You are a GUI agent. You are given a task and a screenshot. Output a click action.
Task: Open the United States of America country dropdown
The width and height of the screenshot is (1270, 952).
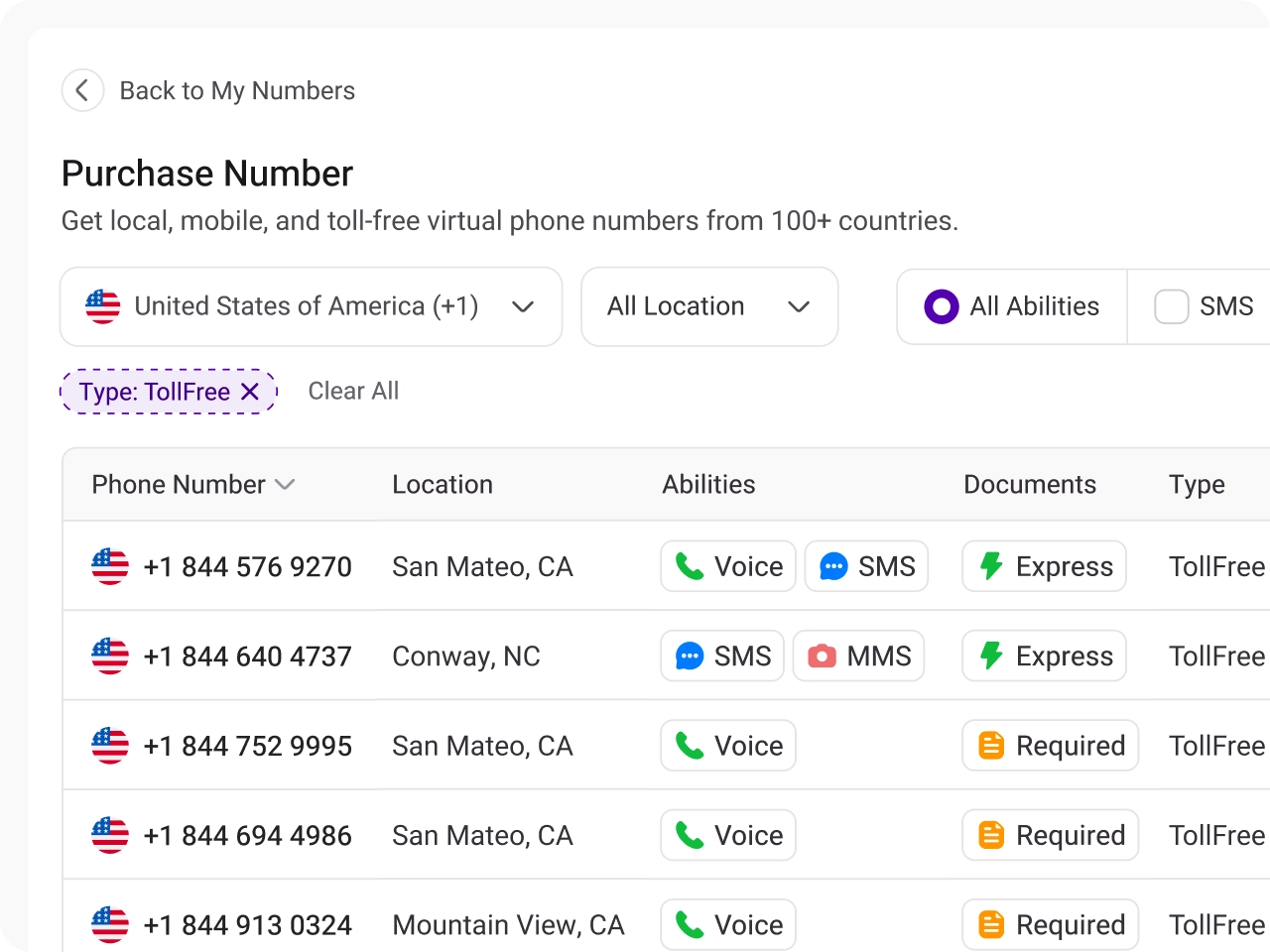coord(312,306)
